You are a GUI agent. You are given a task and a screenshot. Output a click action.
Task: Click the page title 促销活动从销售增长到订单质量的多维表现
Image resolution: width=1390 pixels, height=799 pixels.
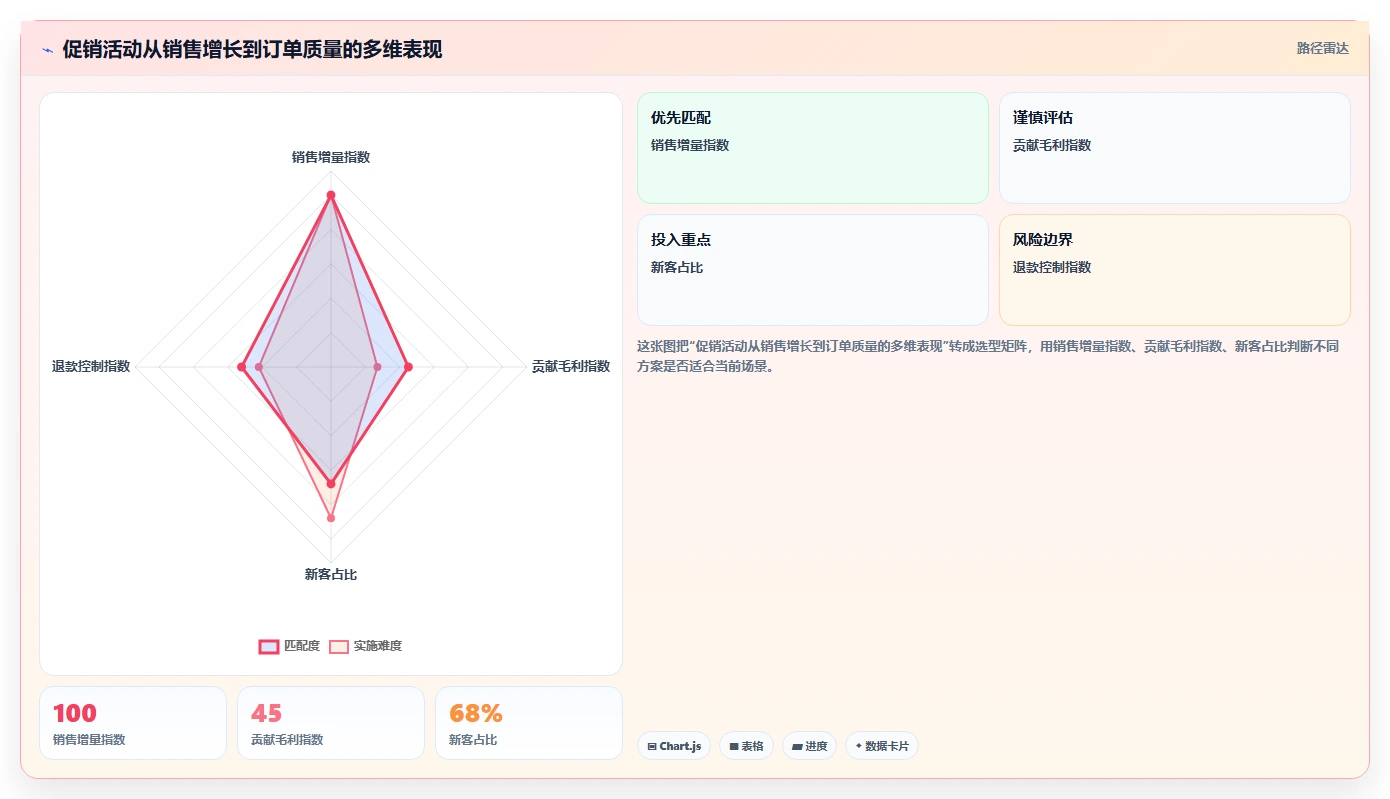[x=252, y=49]
